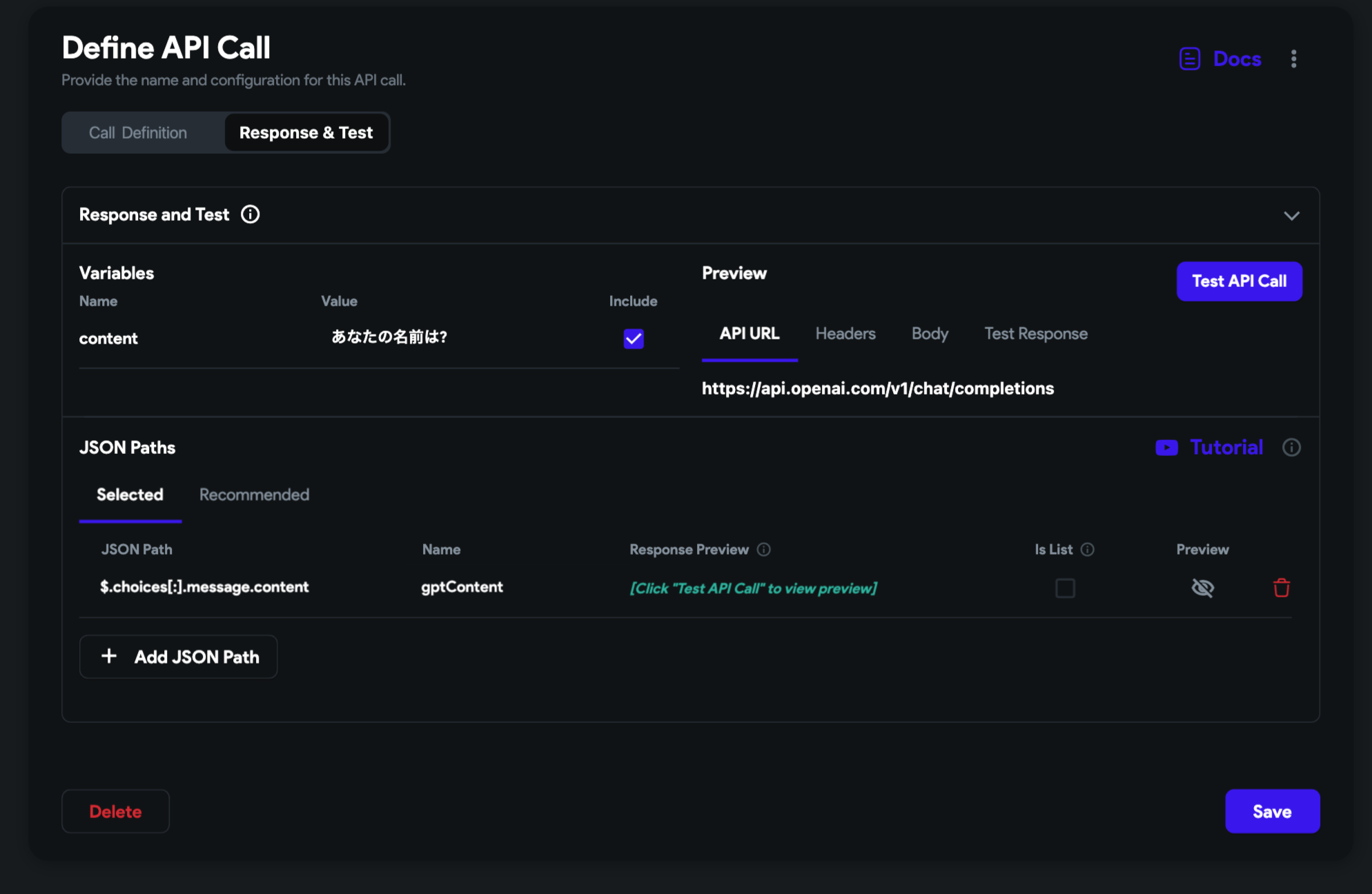This screenshot has width=1372, height=894.
Task: Collapse the Response and Test section
Action: pyautogui.click(x=1291, y=216)
